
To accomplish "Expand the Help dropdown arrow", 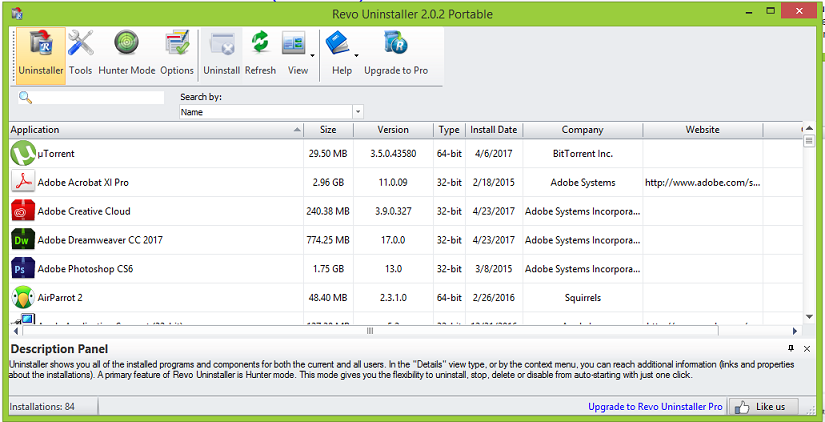I will coord(356,55).
